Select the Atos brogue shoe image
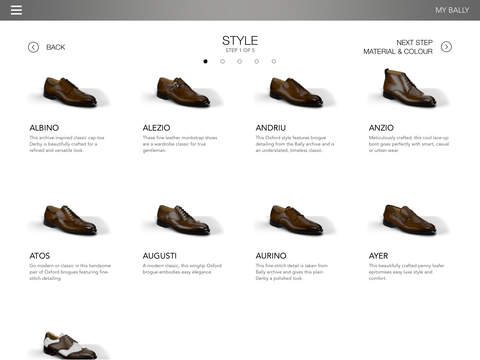Screen dimensions: 480x360 [70, 219]
